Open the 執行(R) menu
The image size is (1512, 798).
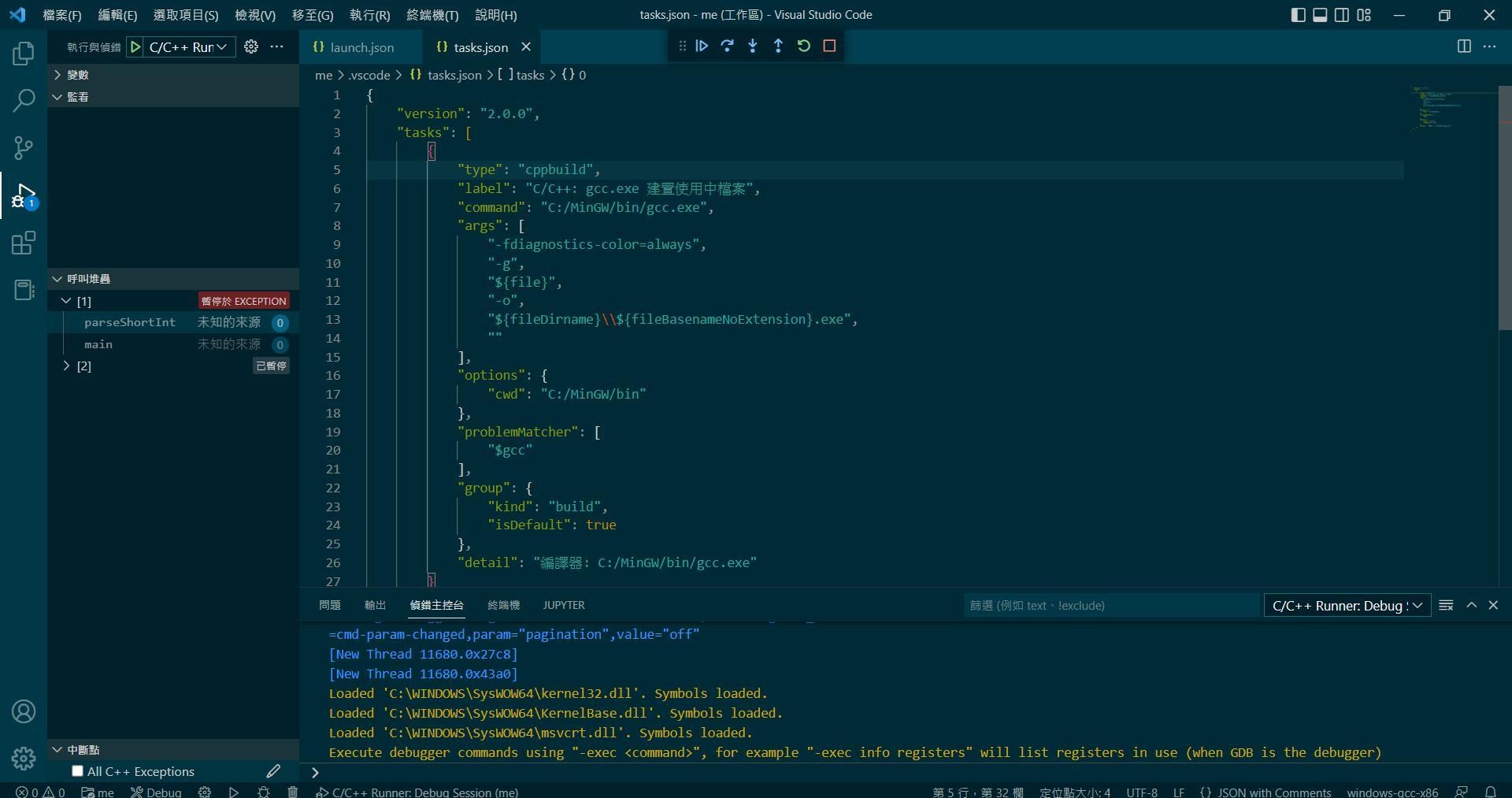click(369, 15)
